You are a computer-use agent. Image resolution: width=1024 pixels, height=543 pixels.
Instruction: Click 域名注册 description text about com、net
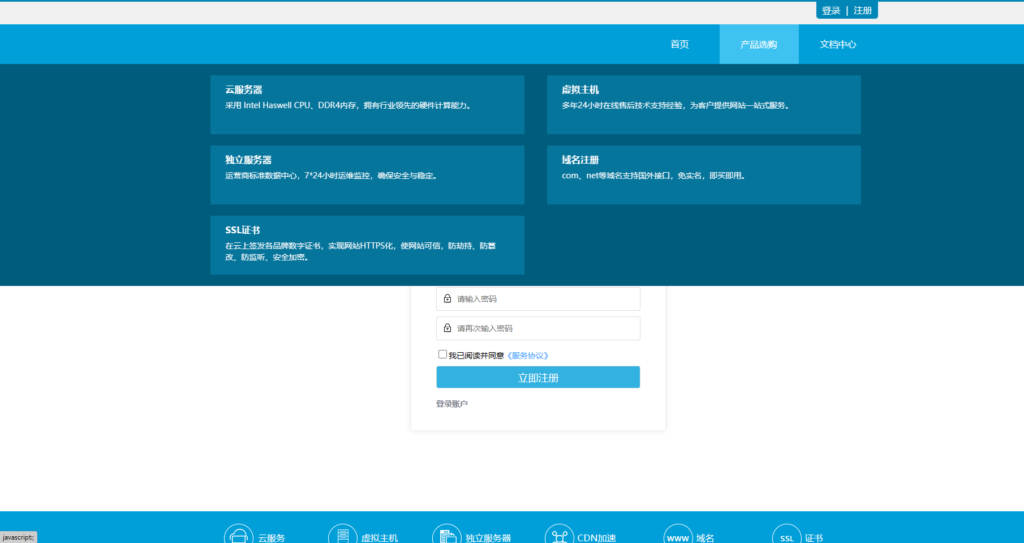[x=653, y=176]
